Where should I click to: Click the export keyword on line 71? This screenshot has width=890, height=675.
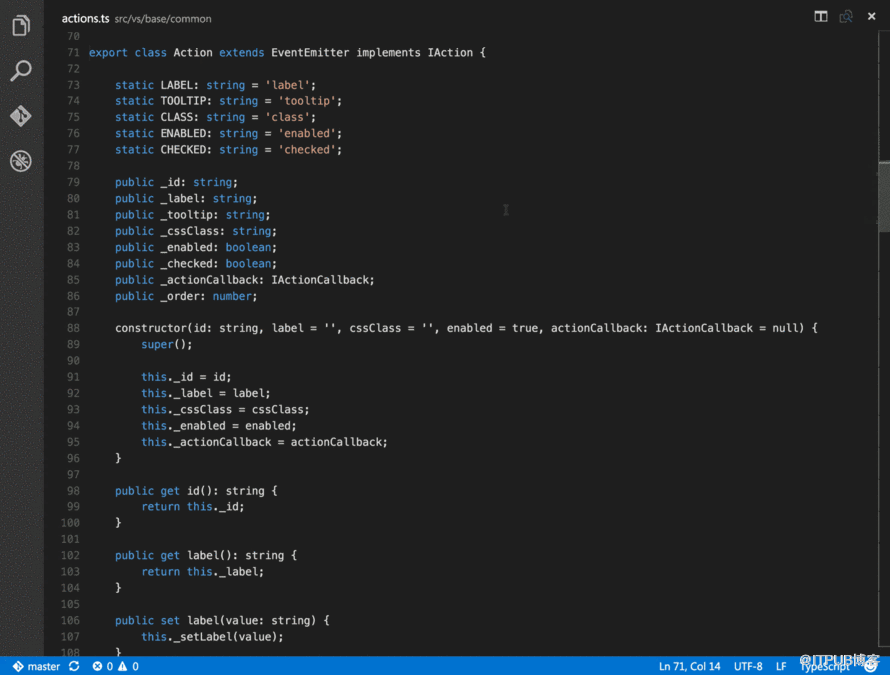tap(108, 53)
